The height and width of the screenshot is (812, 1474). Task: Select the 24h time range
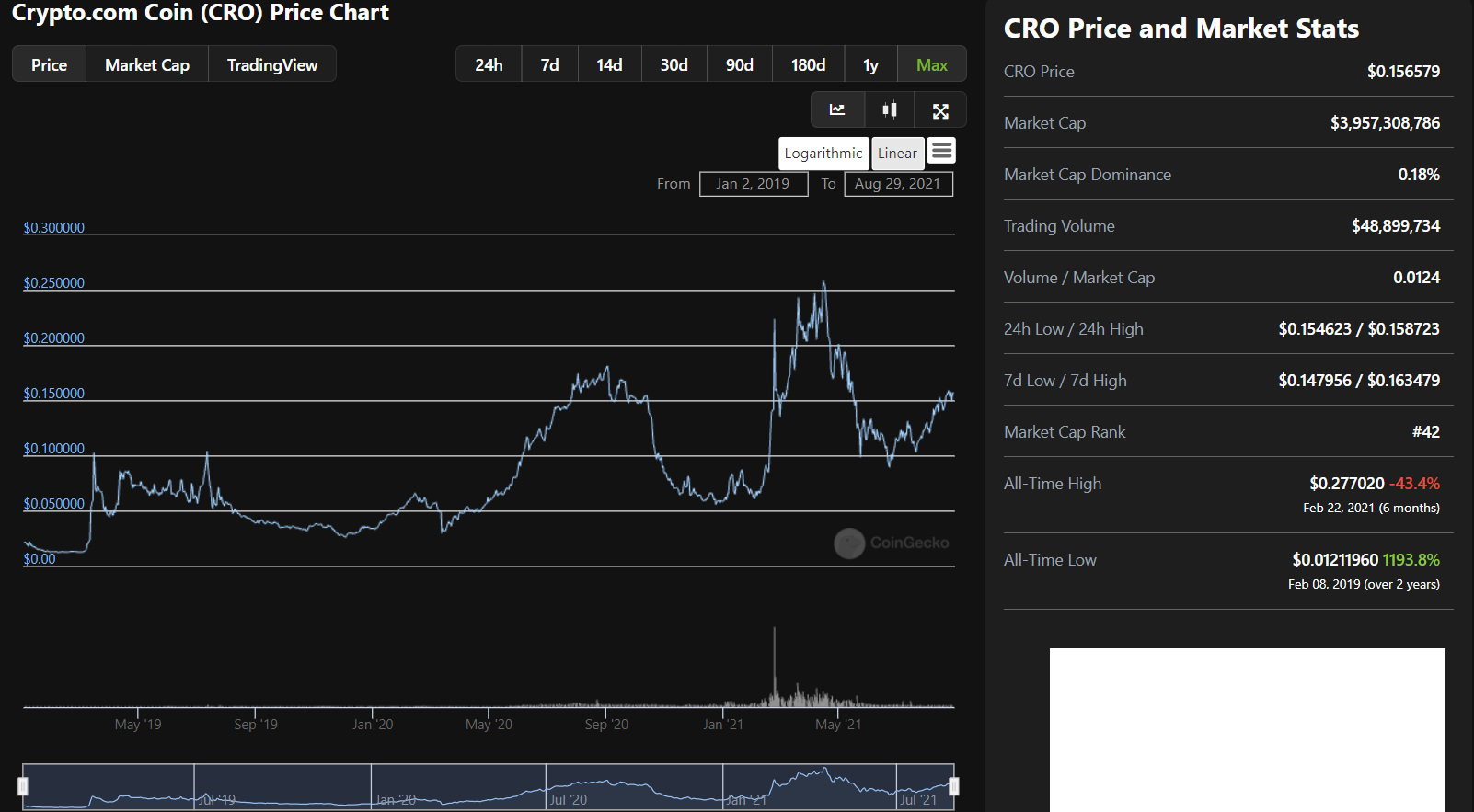(x=489, y=64)
